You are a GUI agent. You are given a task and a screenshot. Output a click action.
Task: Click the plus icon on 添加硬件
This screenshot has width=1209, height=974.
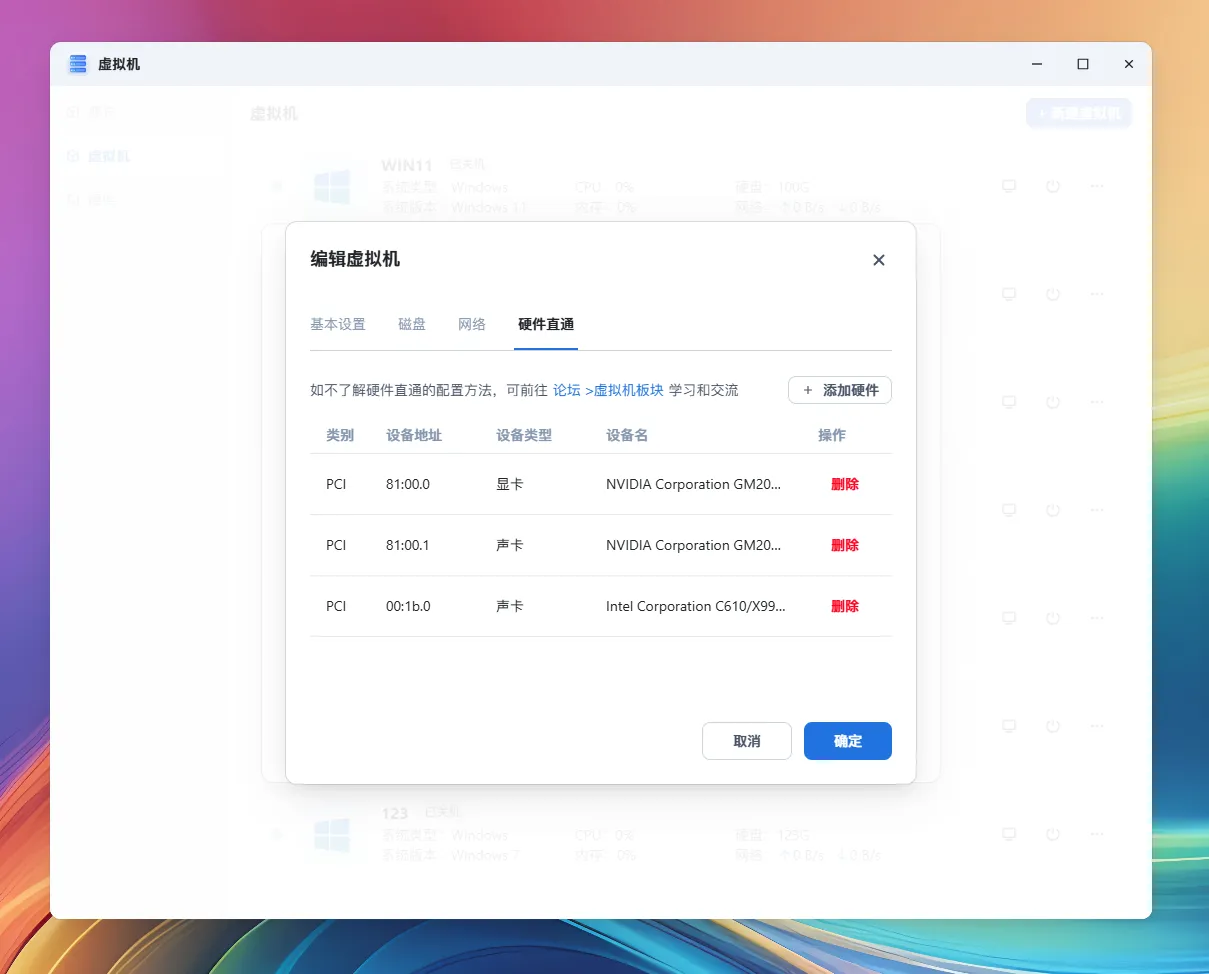coord(808,390)
